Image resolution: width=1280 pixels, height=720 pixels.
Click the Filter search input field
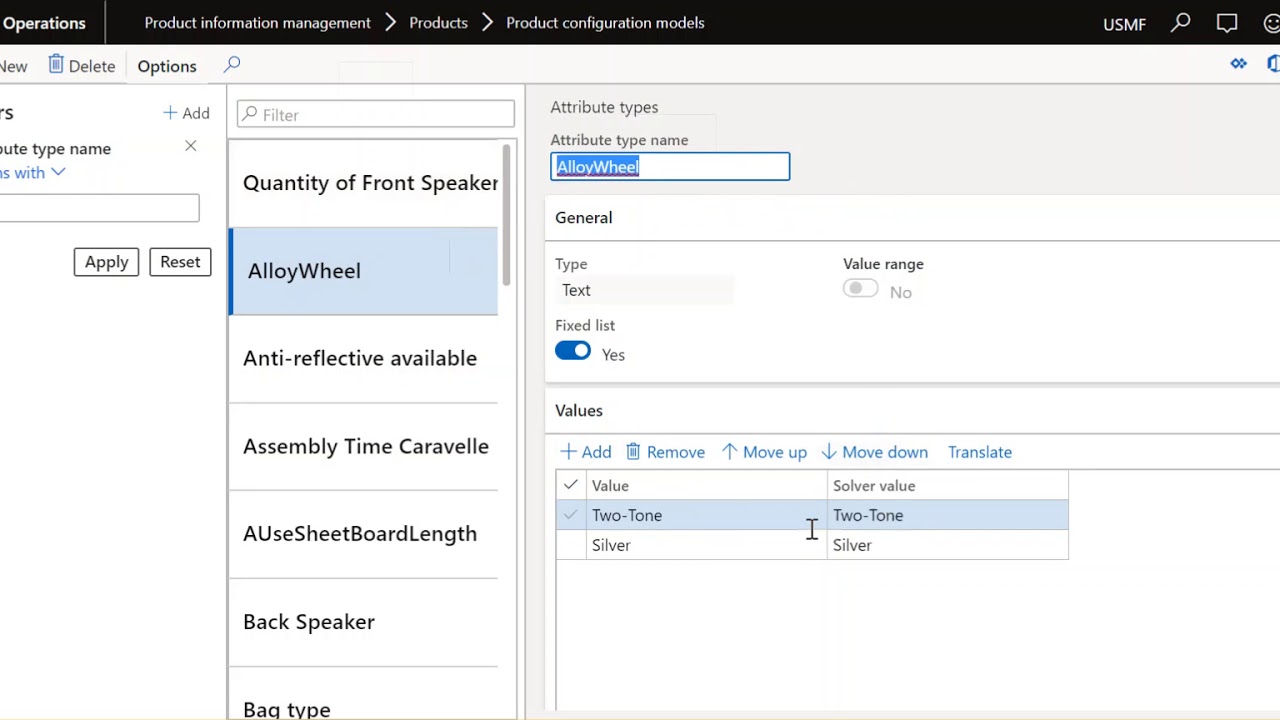point(385,115)
